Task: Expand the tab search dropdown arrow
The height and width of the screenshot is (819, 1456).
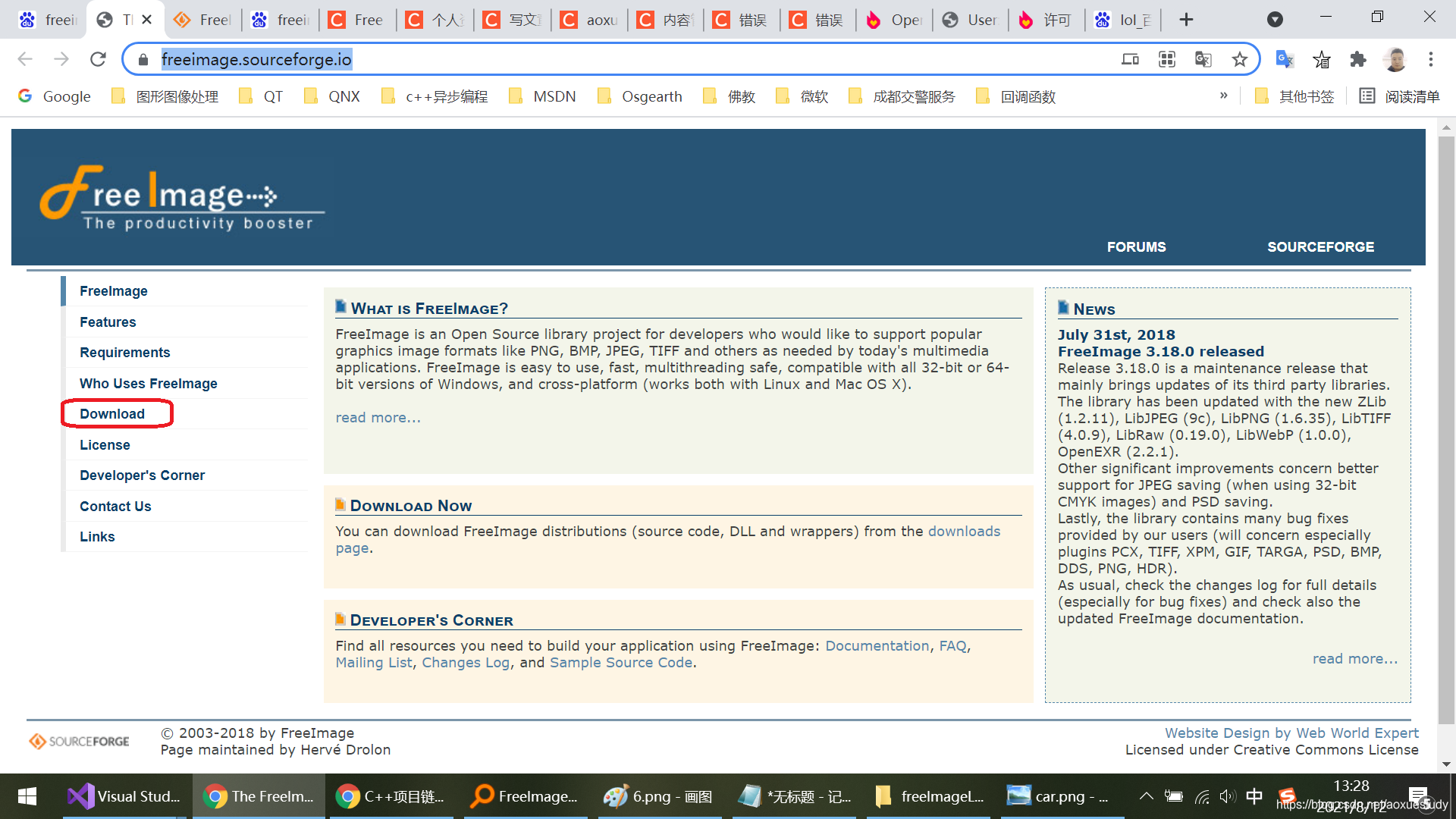Action: (x=1275, y=20)
